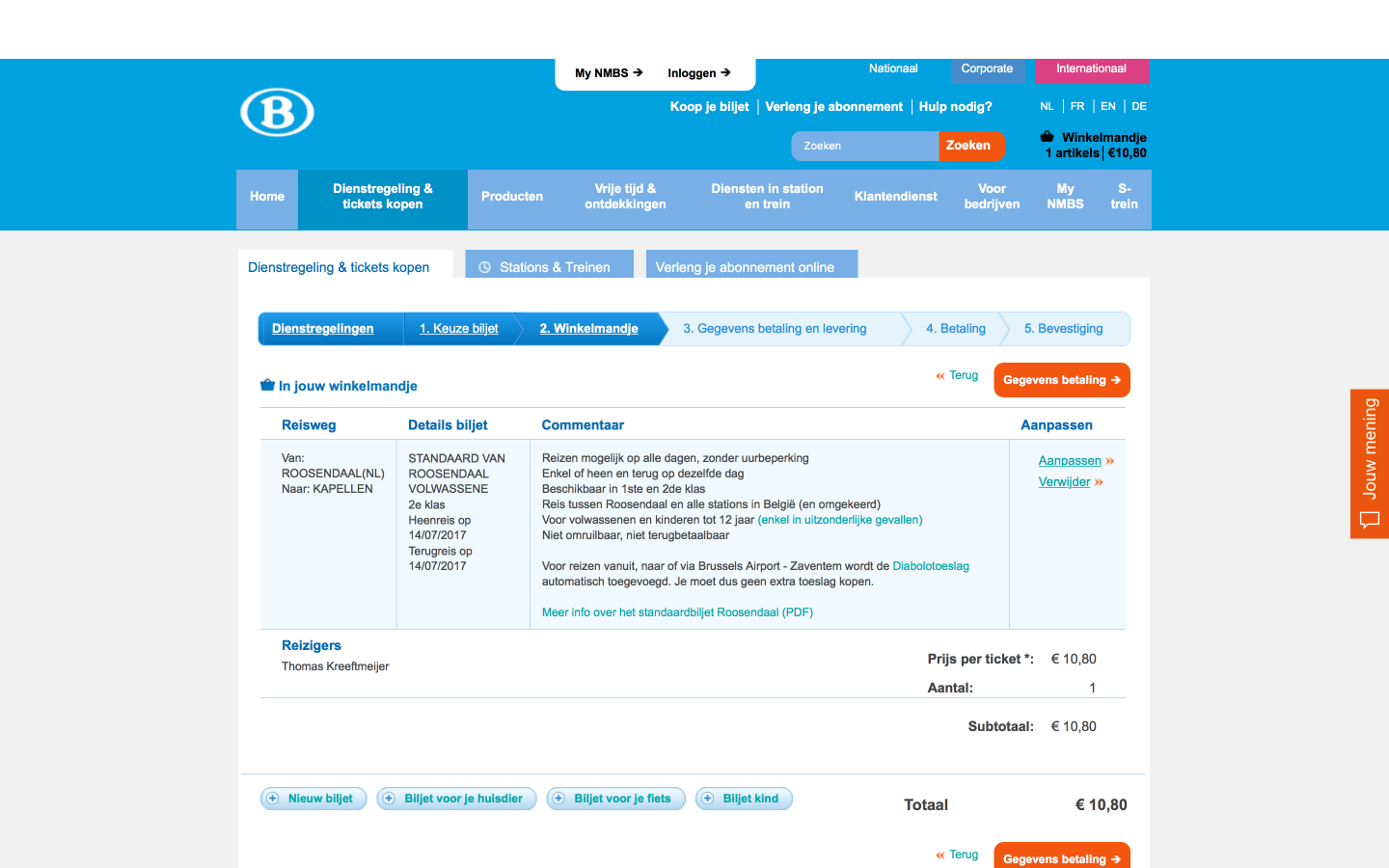Click bottom Gegevens betaling button

tap(1062, 856)
